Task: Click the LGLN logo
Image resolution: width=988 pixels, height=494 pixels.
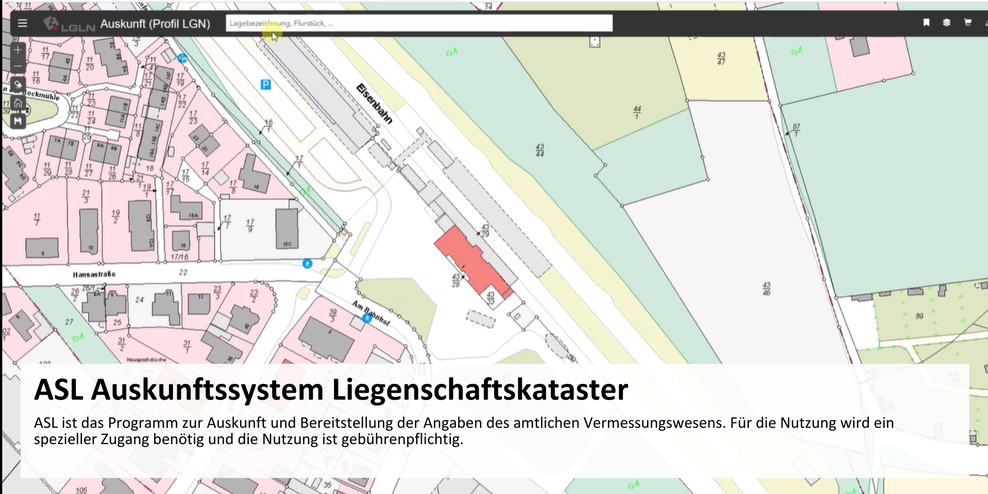Action: click(69, 24)
